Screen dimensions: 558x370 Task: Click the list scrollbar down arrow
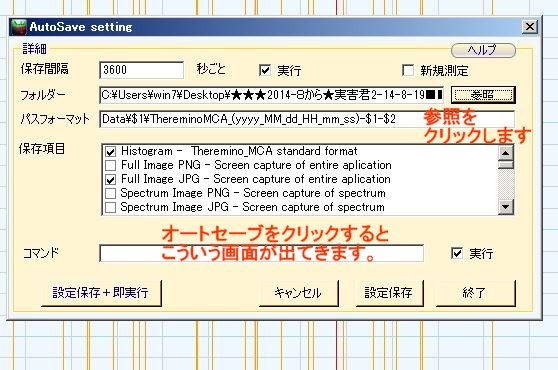click(506, 207)
